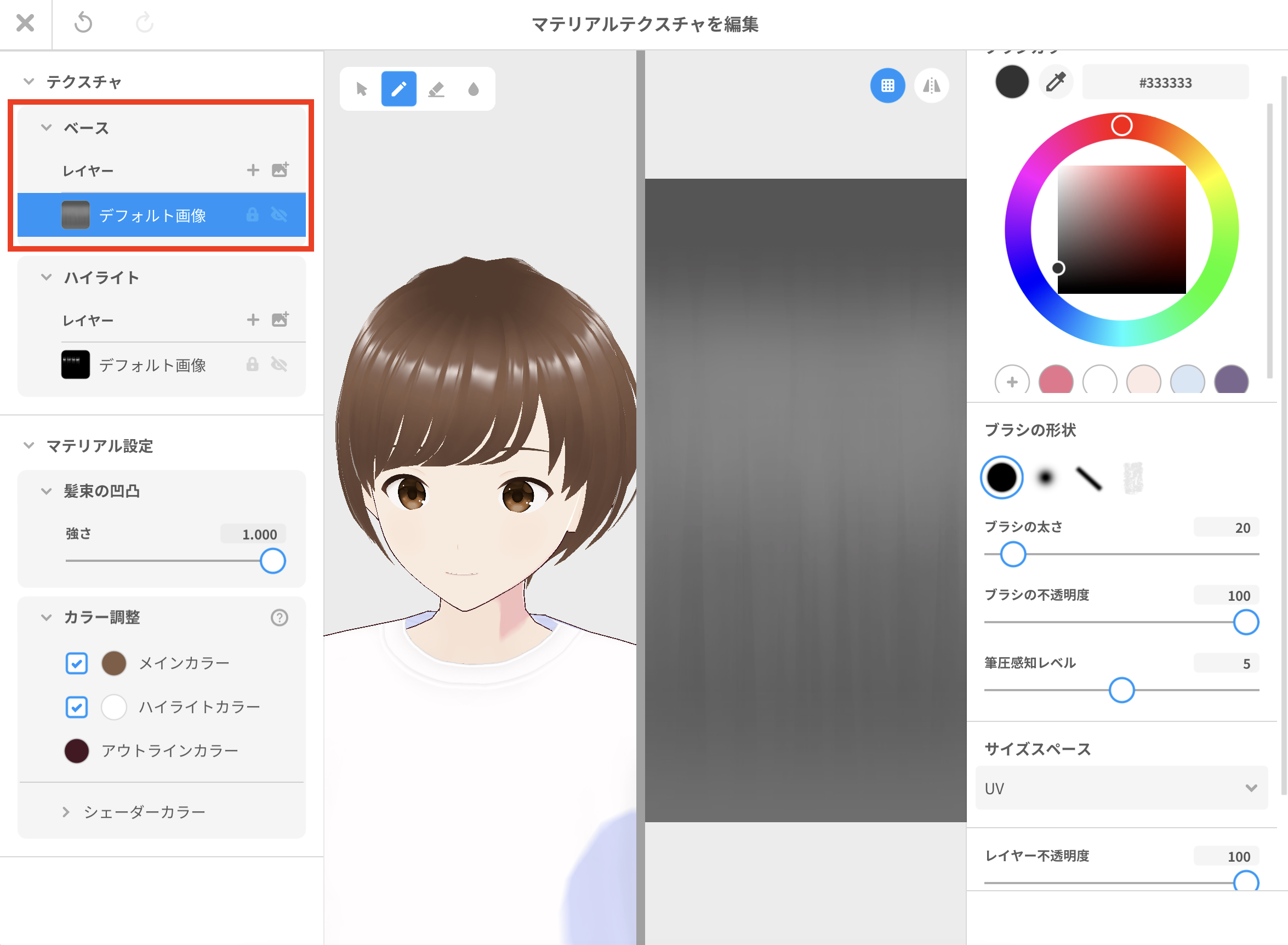Choose the hard round brush shape

pos(1001,477)
